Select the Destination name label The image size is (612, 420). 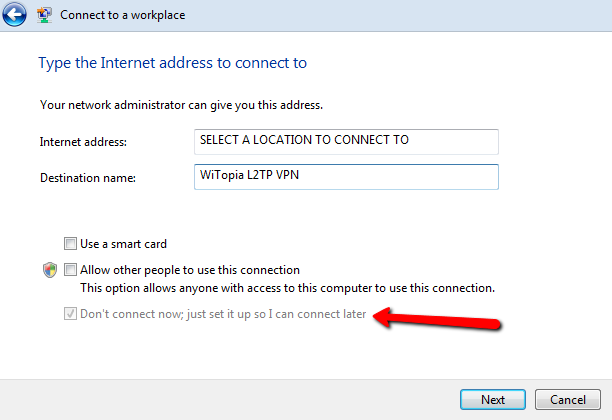(x=88, y=178)
